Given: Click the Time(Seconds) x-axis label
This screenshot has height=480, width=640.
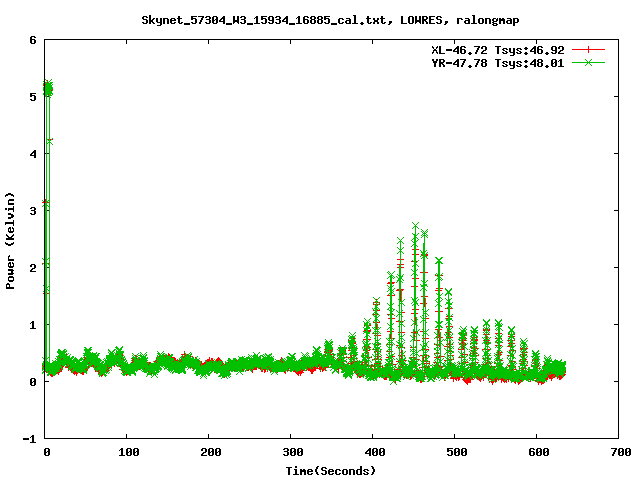Looking at the screenshot, I should pyautogui.click(x=331, y=471).
